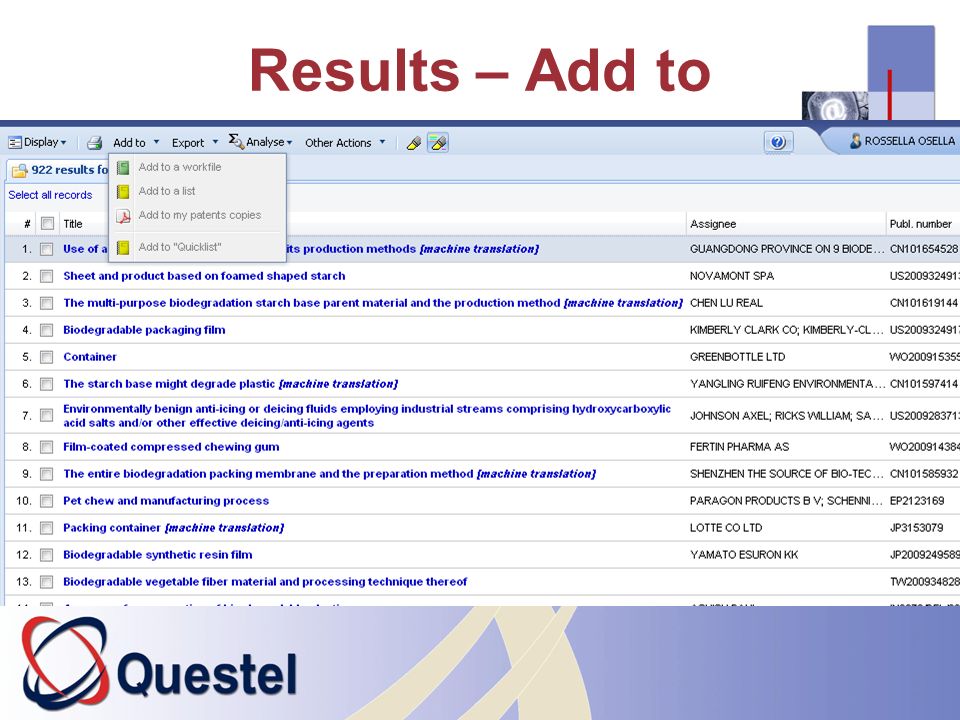Open the Analyse dropdown arrow
This screenshot has width=960, height=720.
[290, 143]
